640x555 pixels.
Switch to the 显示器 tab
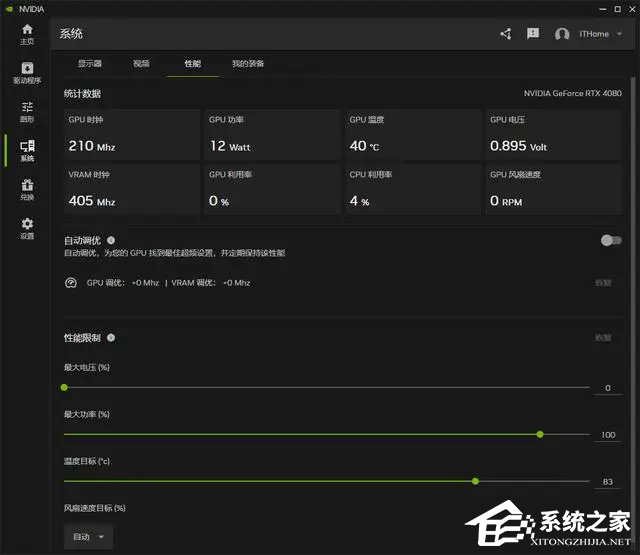(x=90, y=64)
